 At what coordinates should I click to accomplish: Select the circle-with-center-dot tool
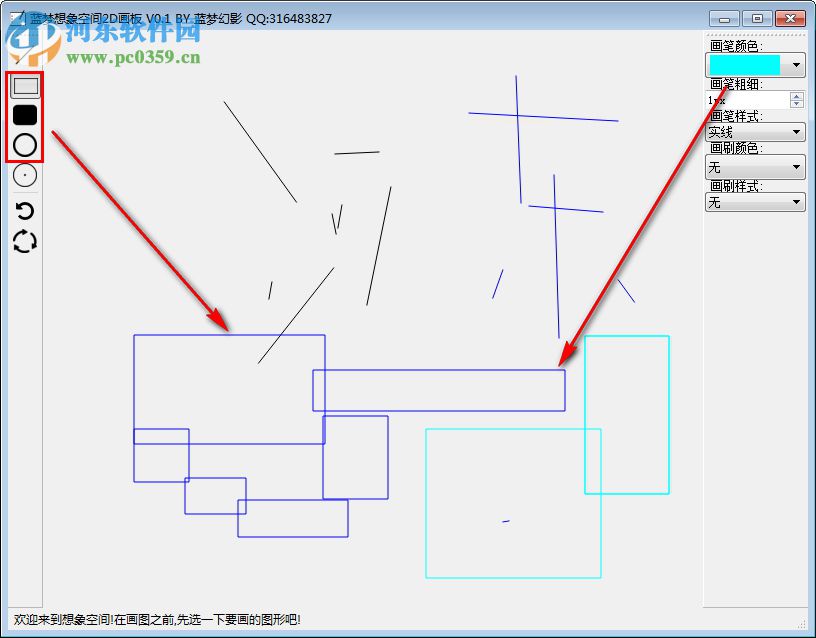pyautogui.click(x=23, y=175)
